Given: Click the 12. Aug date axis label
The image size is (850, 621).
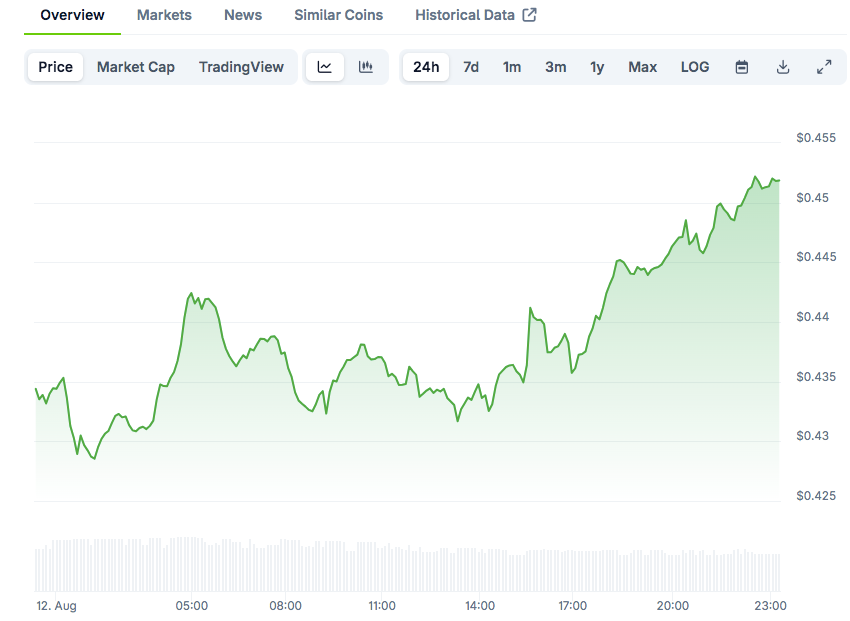Looking at the screenshot, I should click(56, 606).
